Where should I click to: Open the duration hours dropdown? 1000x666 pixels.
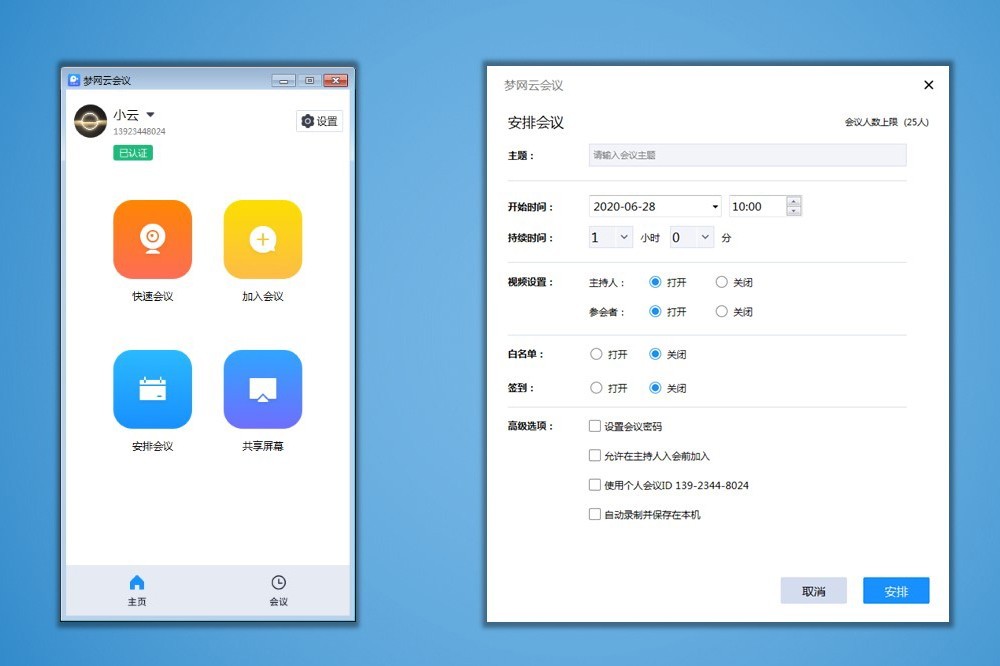(624, 238)
